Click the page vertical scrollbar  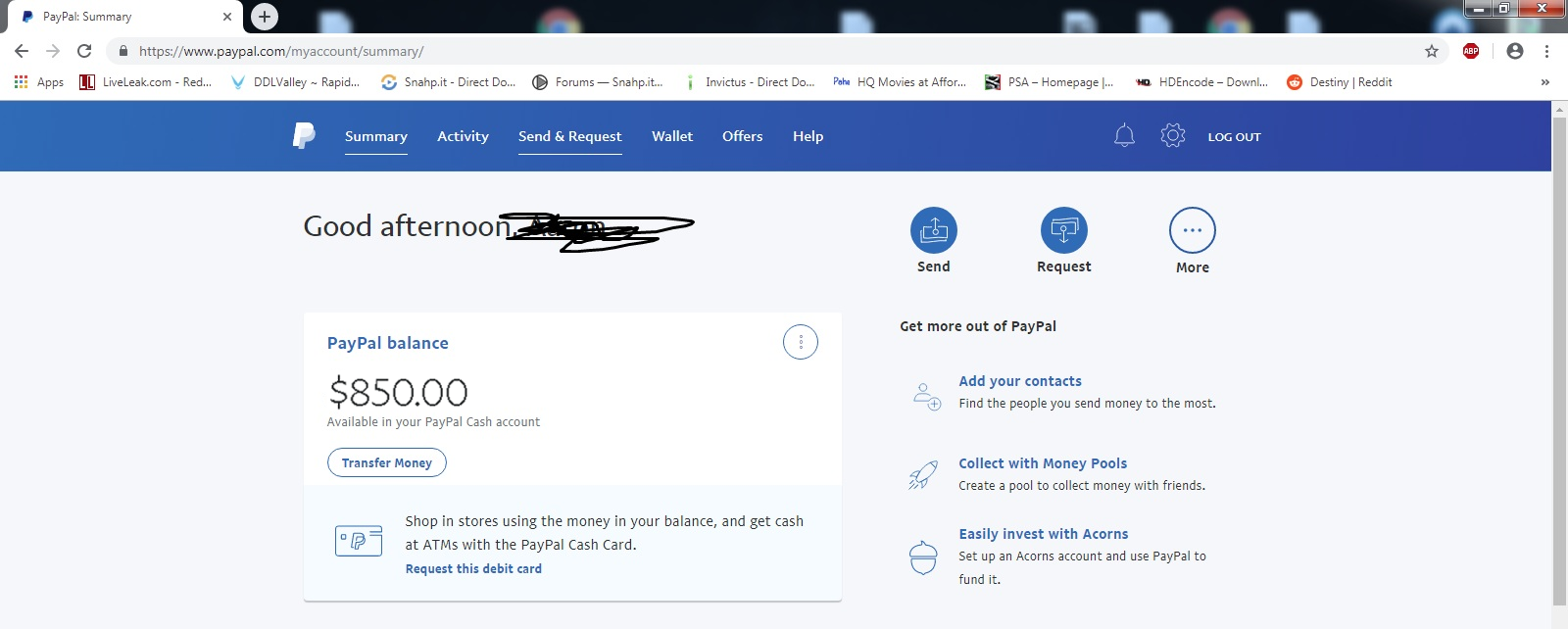(x=1559, y=363)
